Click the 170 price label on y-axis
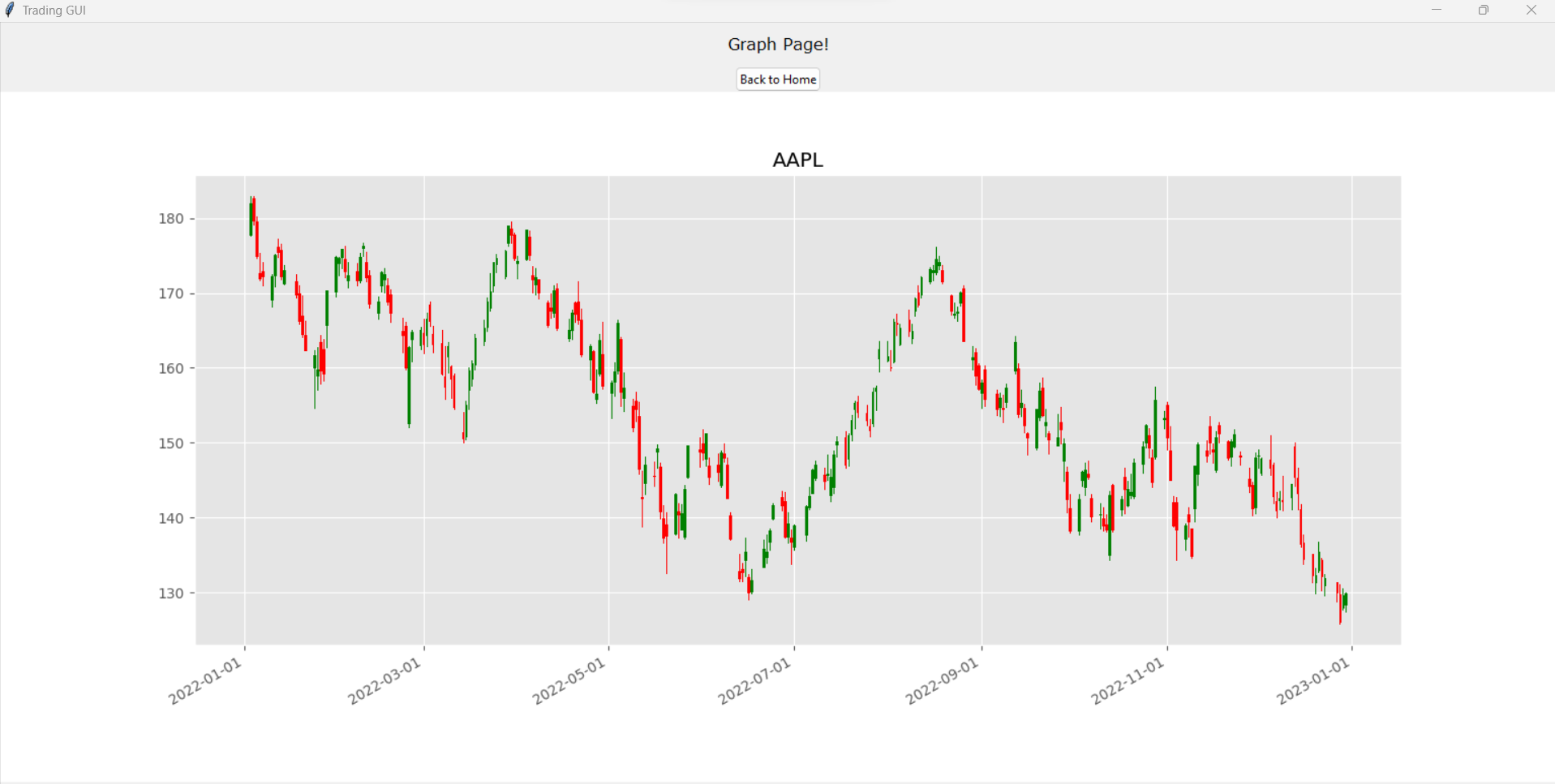1555x784 pixels. 171,293
